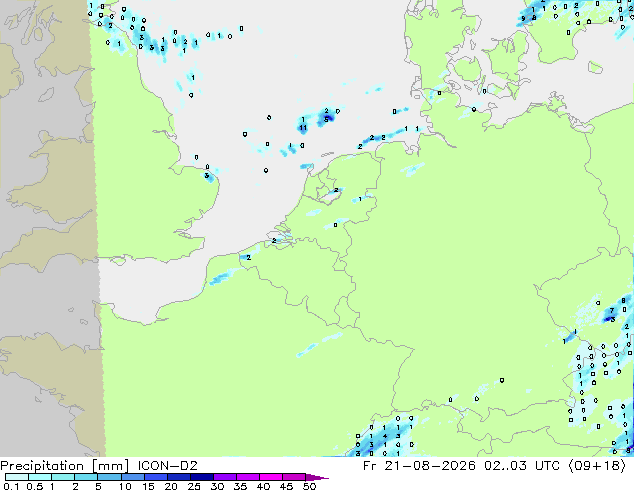Select legend color between 35 and 40
634x490 pixels.
pyautogui.click(x=247, y=477)
